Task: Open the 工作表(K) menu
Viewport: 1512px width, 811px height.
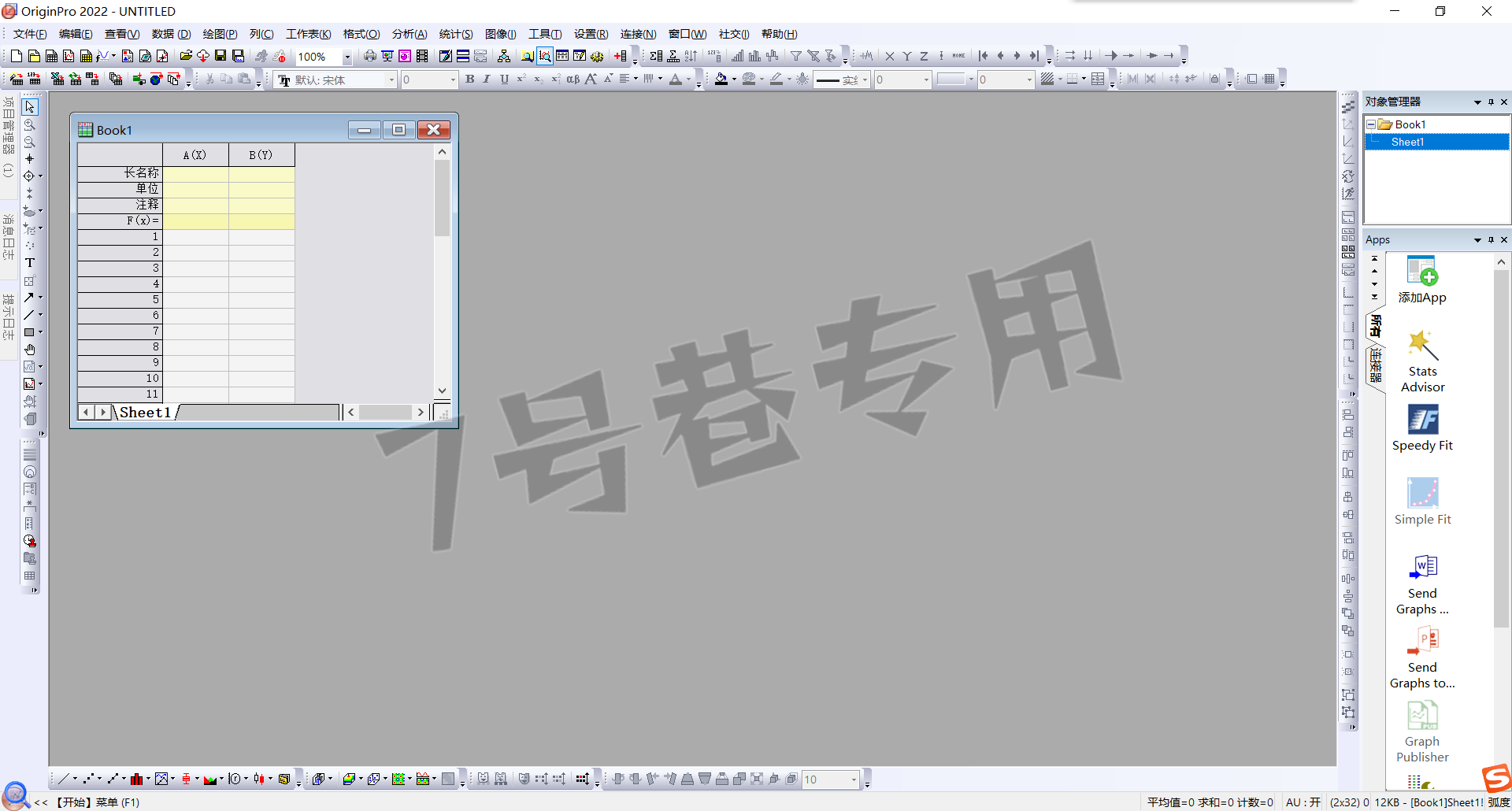Action: [x=308, y=34]
